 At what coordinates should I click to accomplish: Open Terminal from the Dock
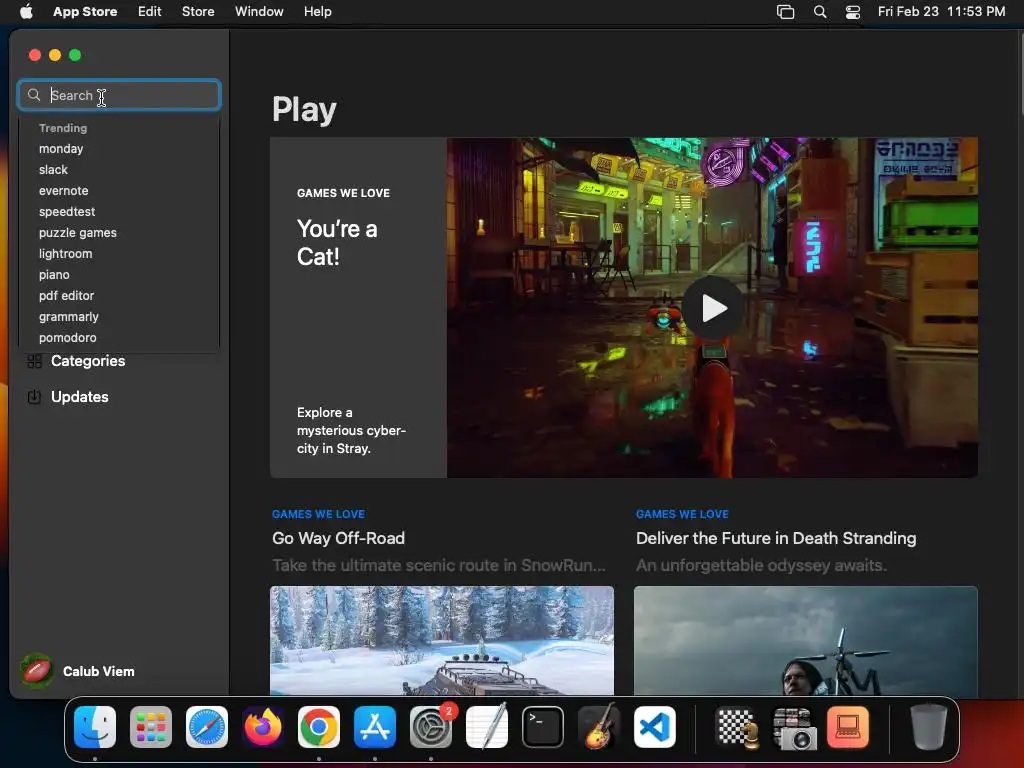(543, 727)
